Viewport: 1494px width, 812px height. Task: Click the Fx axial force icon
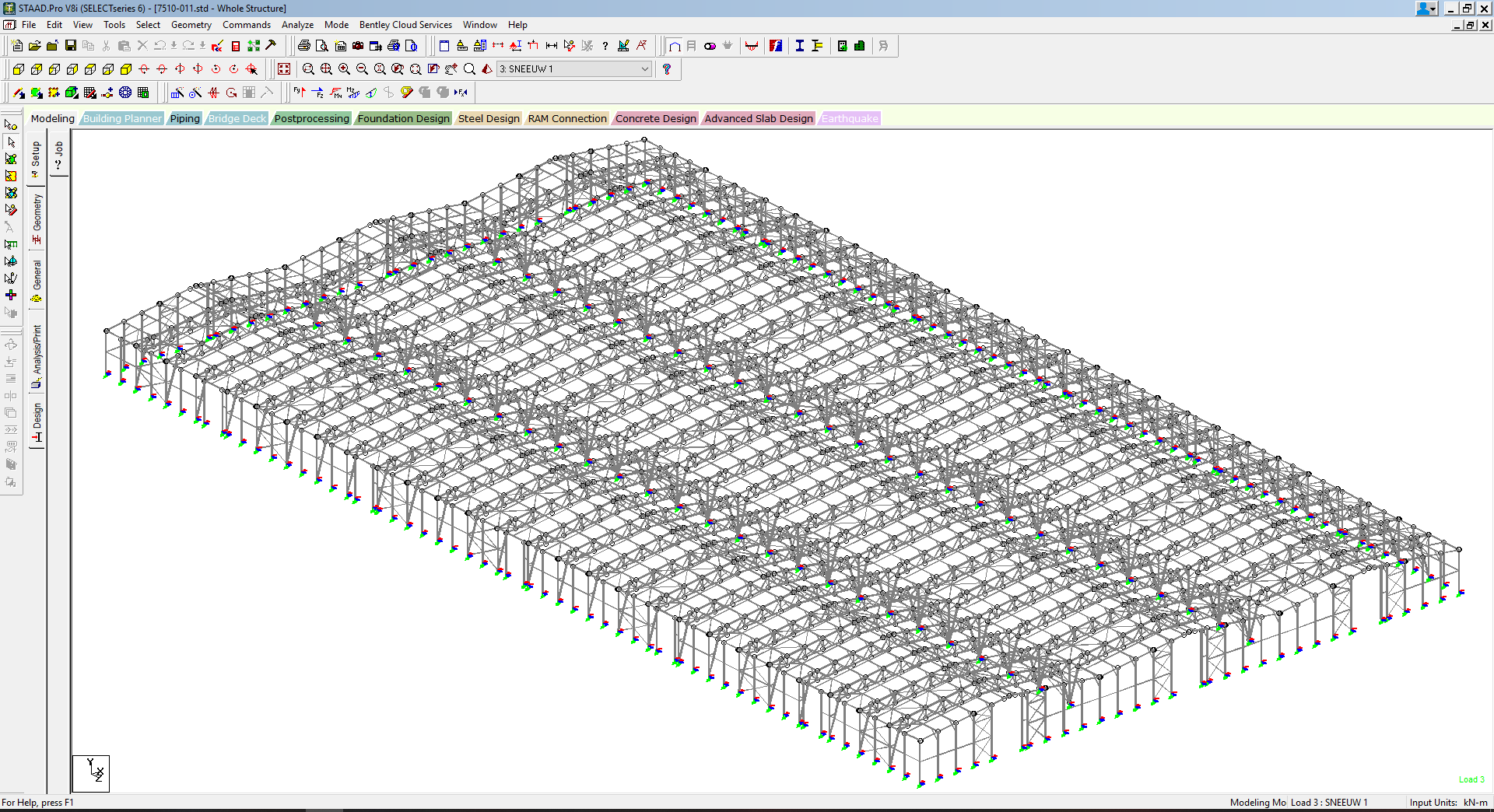[x=461, y=93]
